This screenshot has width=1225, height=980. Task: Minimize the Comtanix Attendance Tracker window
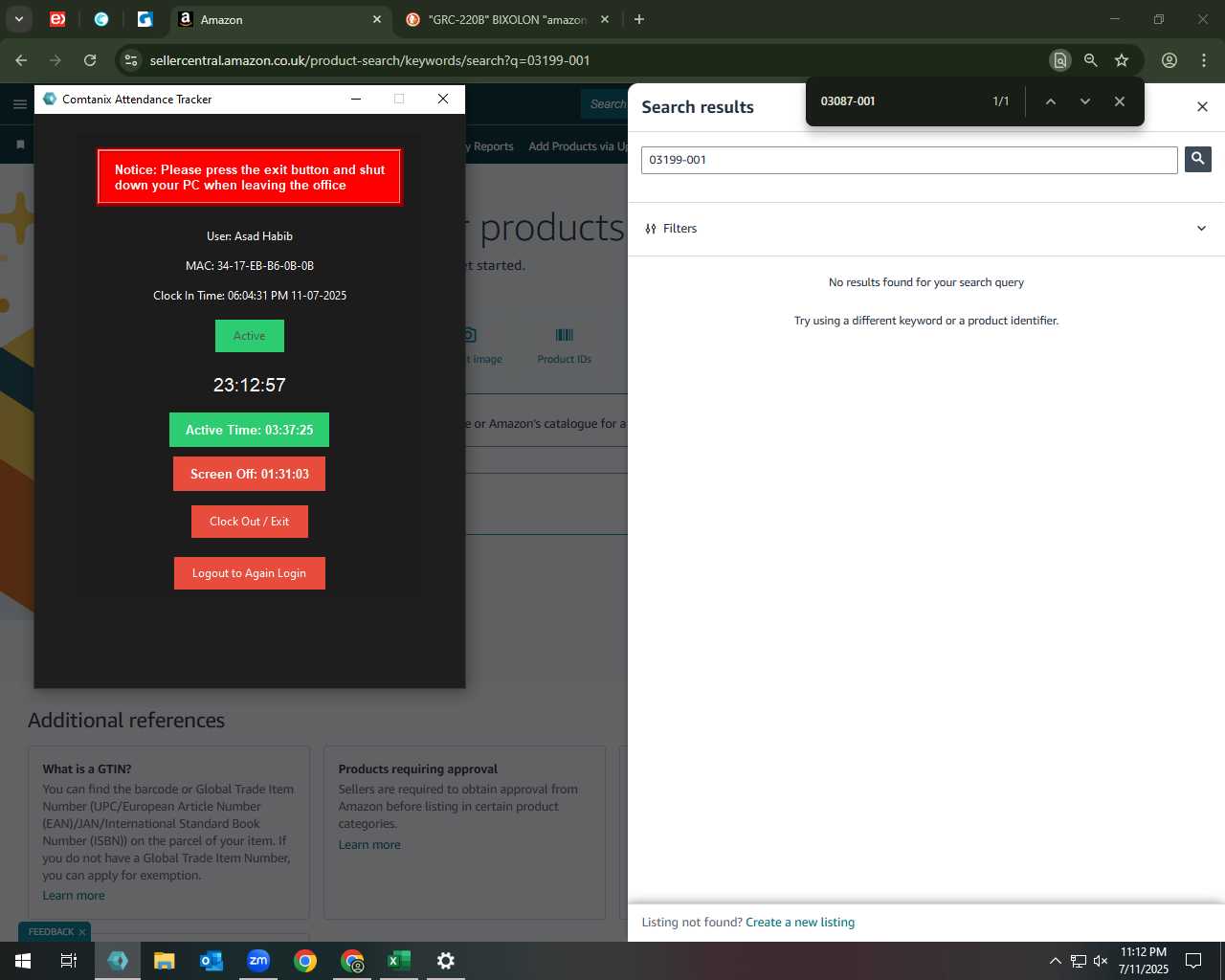pyautogui.click(x=356, y=99)
